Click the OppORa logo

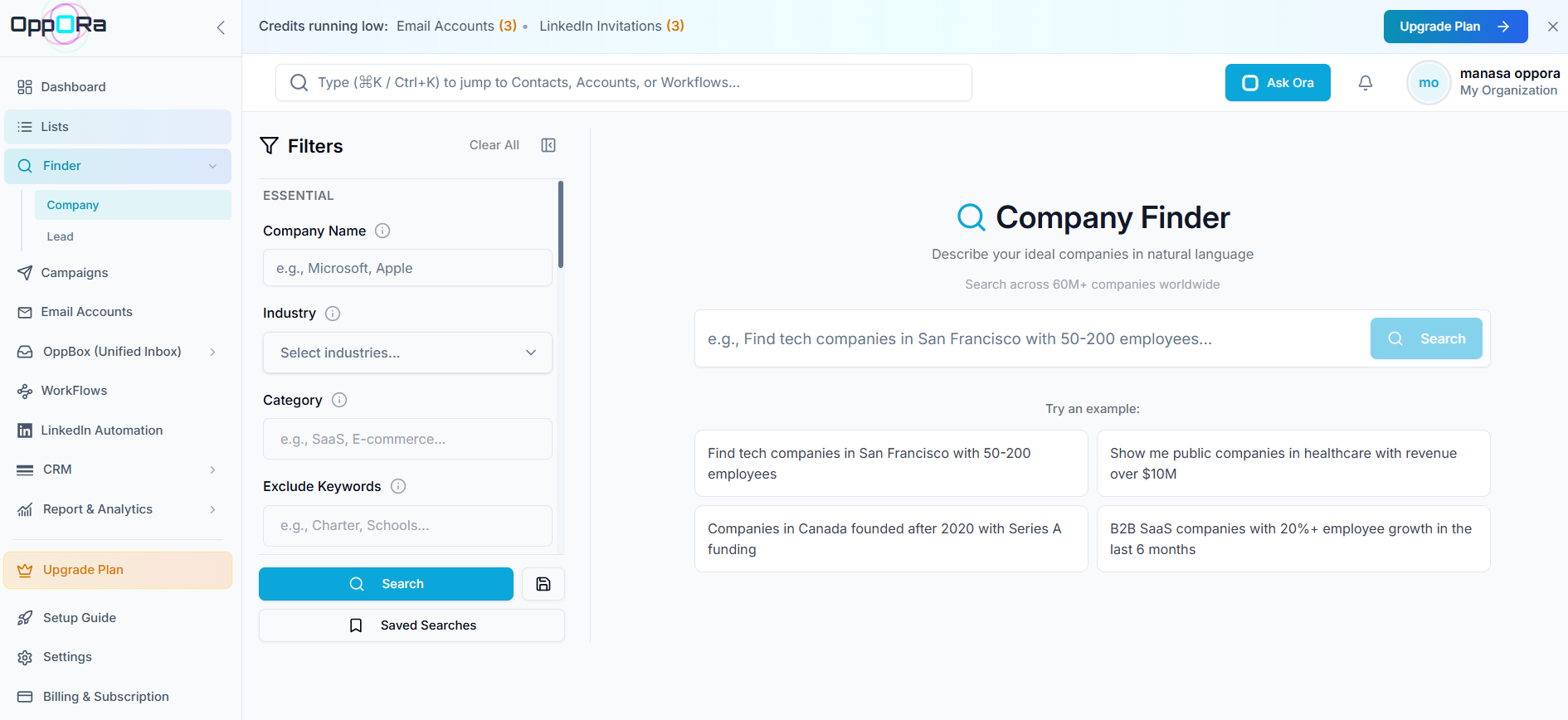pyautogui.click(x=59, y=26)
